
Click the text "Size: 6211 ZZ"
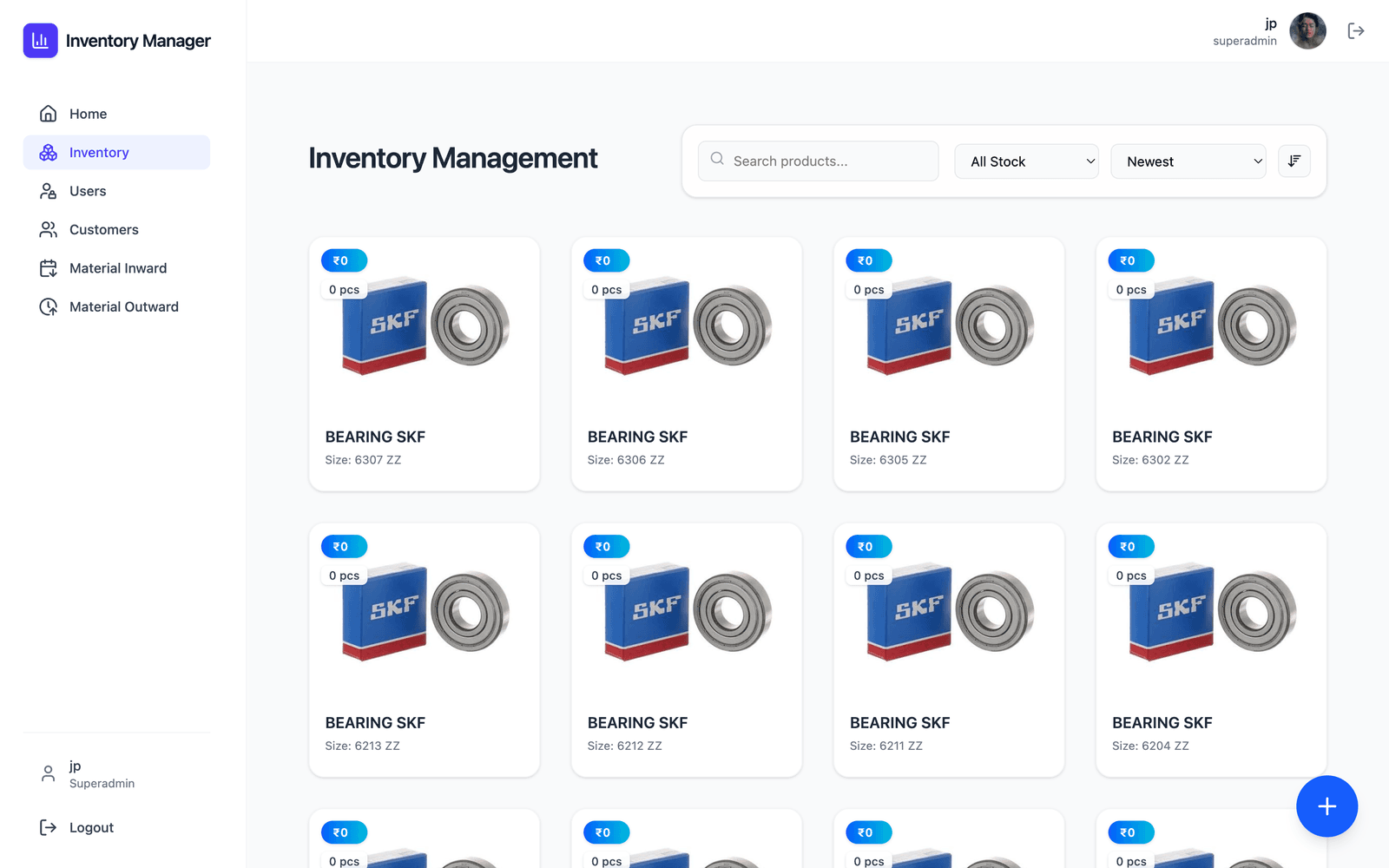(x=886, y=746)
